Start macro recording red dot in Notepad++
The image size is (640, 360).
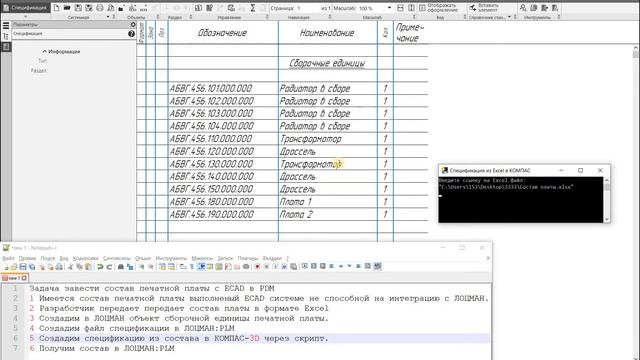(x=257, y=267)
